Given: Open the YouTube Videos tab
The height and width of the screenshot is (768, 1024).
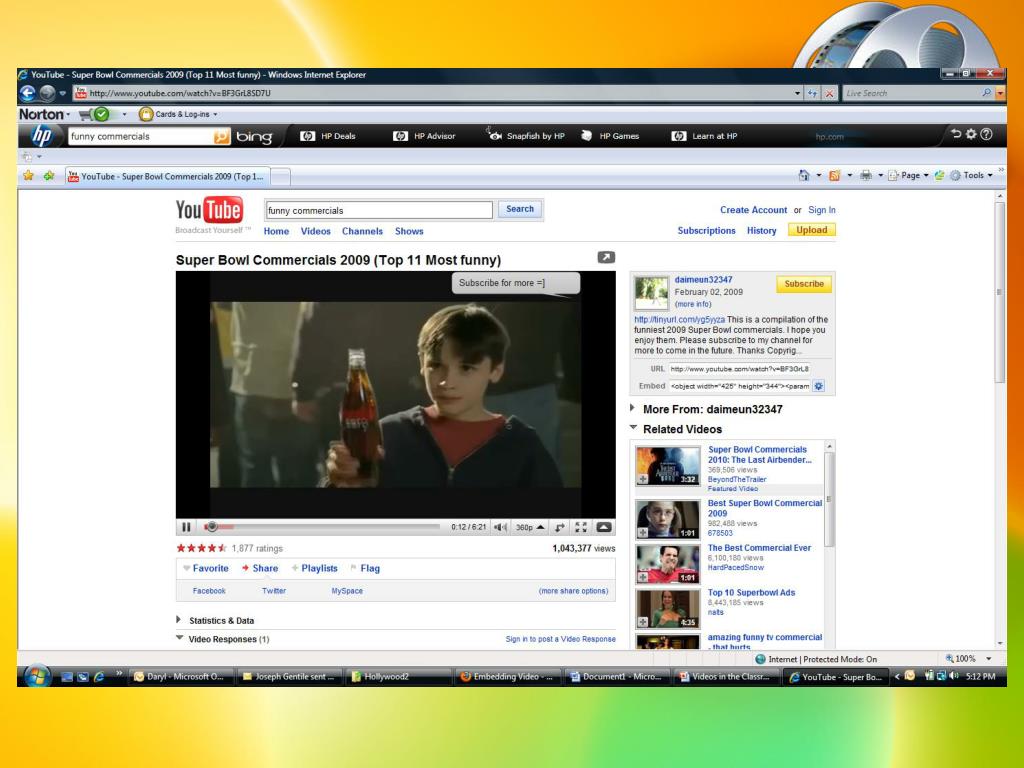Looking at the screenshot, I should pyautogui.click(x=315, y=231).
